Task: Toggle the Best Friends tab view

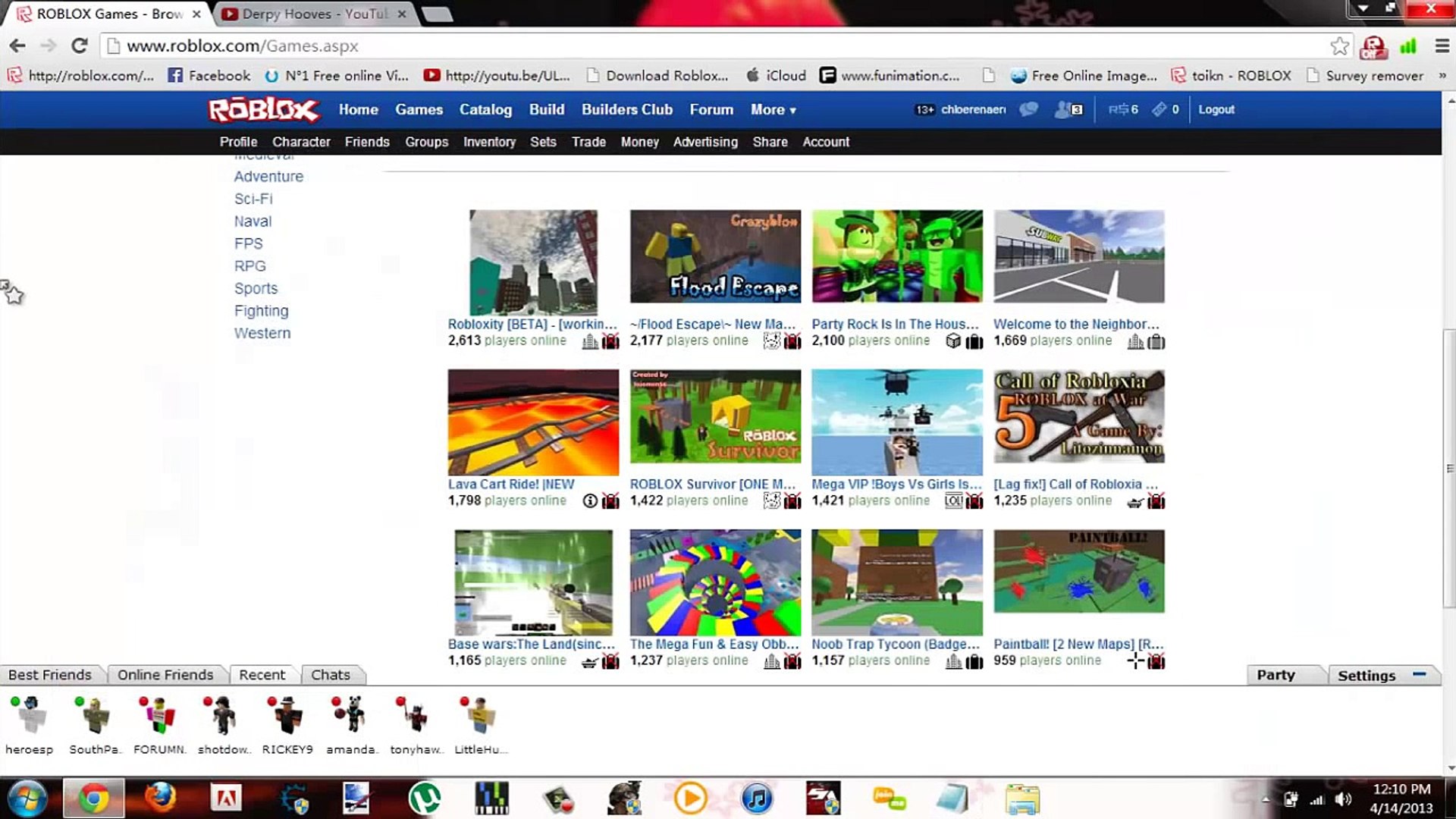Action: point(50,674)
